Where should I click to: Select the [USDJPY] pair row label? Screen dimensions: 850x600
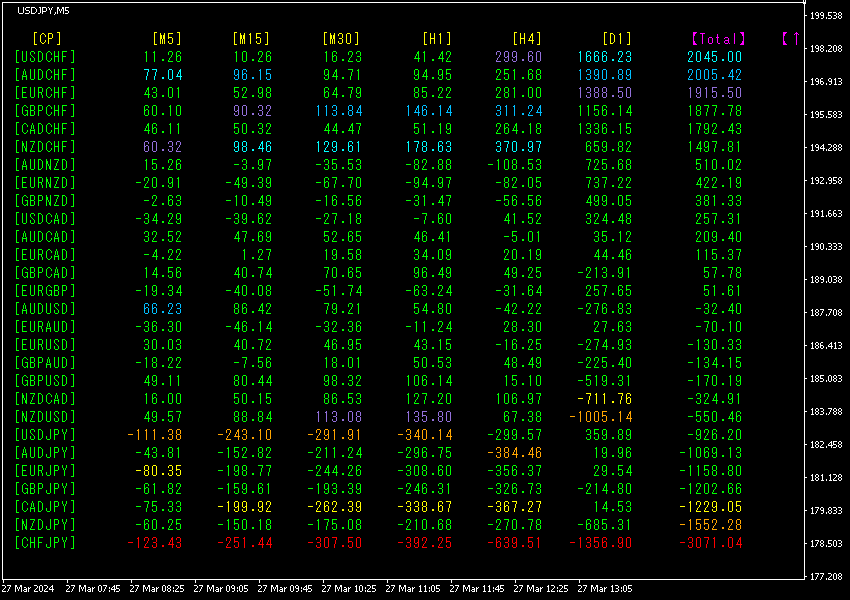click(45, 435)
